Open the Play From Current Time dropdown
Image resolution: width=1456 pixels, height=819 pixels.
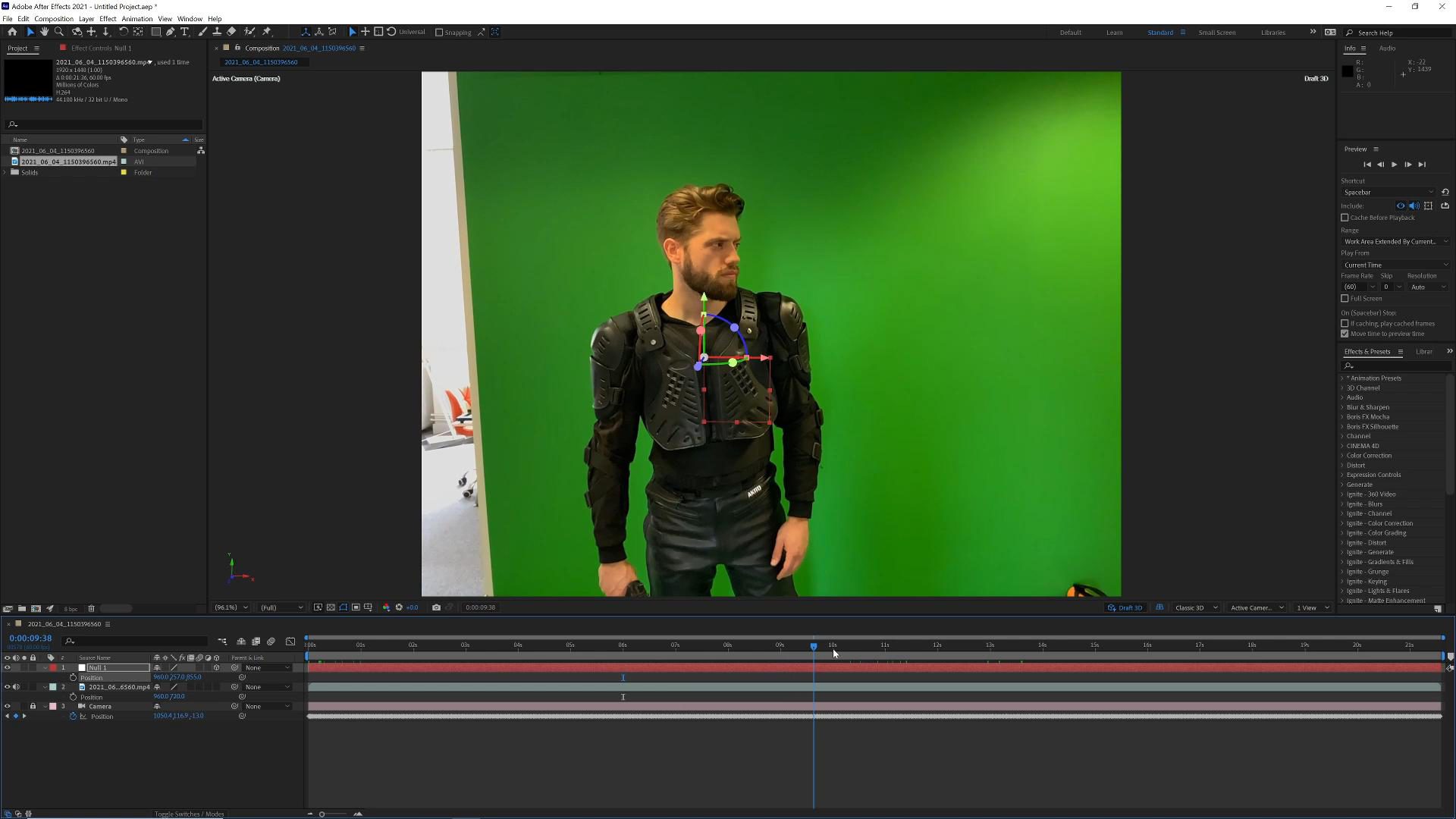point(1395,265)
